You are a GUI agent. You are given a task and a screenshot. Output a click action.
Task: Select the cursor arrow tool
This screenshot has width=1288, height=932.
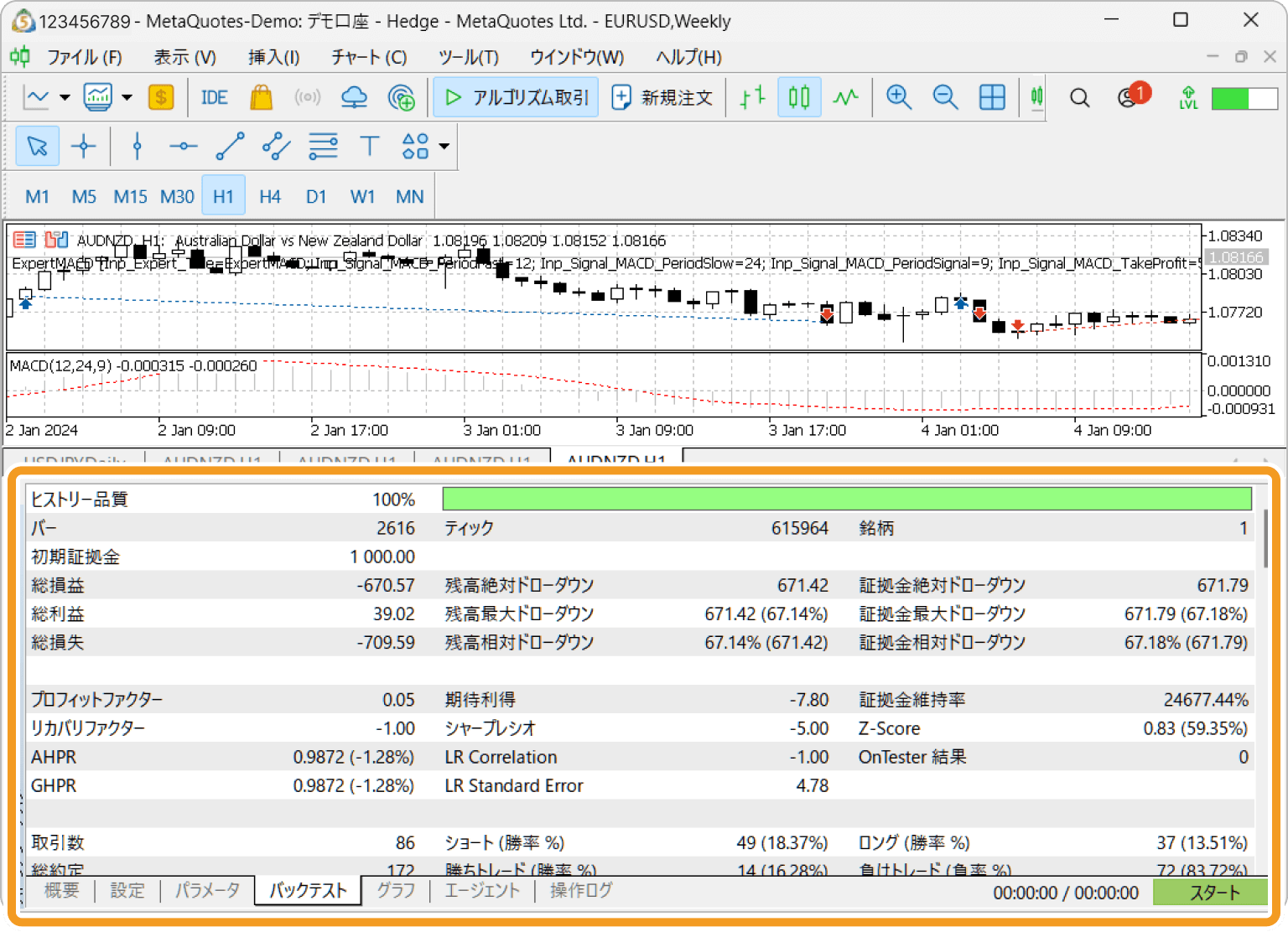[x=37, y=147]
